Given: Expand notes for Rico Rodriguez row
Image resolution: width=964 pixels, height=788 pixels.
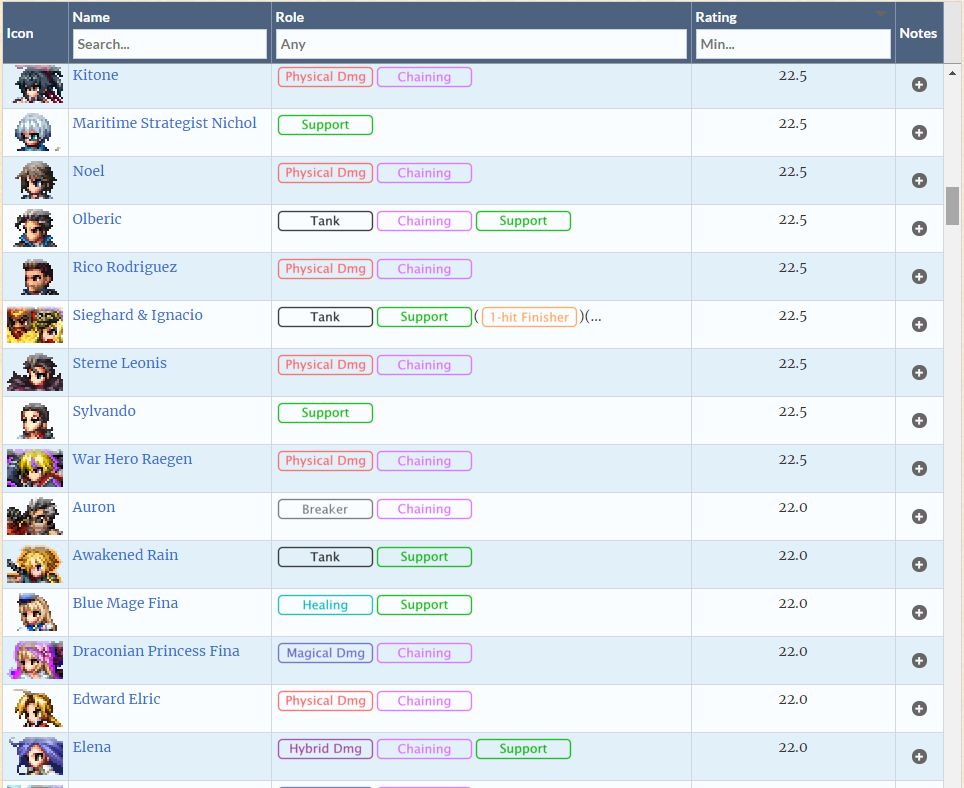Looking at the screenshot, I should point(919,277).
